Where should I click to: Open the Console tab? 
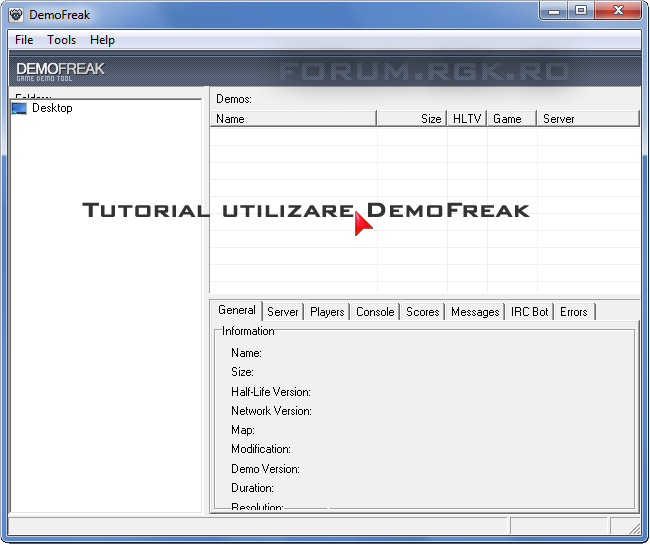coord(375,312)
